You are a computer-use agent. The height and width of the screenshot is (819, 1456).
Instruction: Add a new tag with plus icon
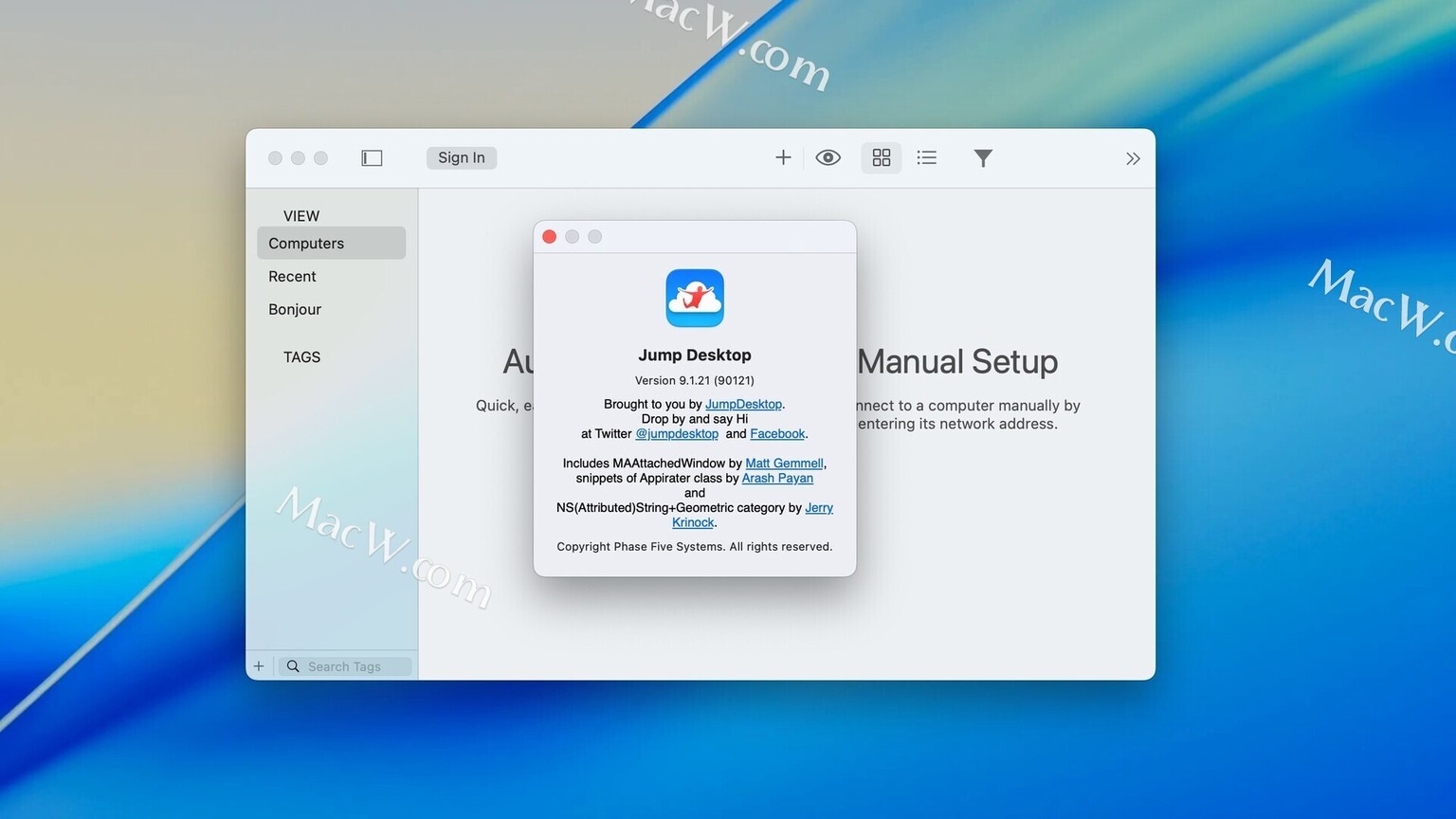tap(259, 666)
